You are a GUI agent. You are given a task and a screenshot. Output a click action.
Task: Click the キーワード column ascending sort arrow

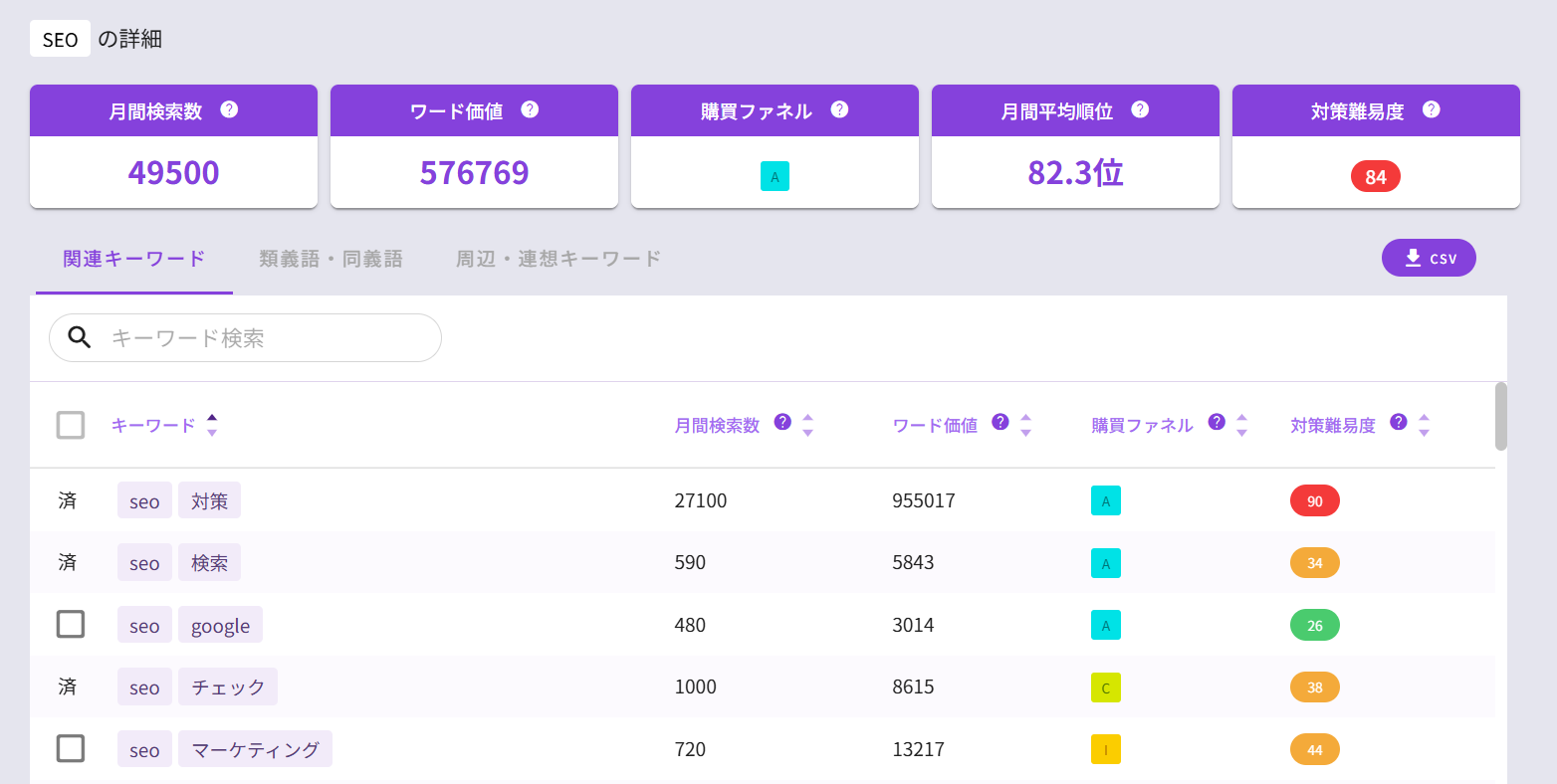[x=212, y=418]
